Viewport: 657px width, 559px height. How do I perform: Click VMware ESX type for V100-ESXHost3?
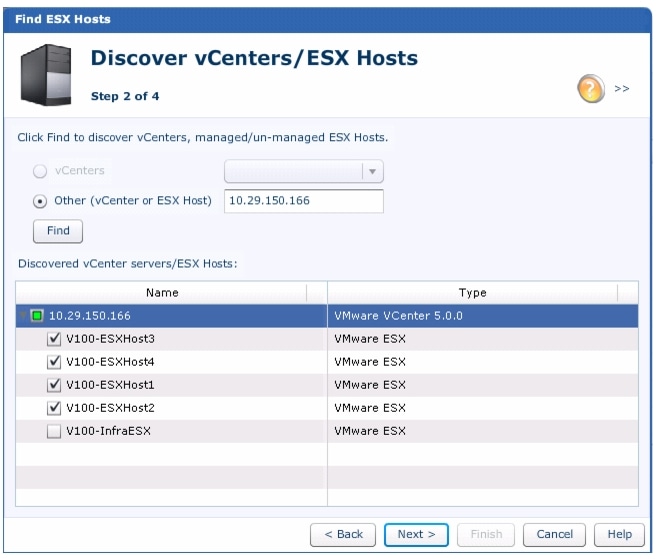point(370,339)
